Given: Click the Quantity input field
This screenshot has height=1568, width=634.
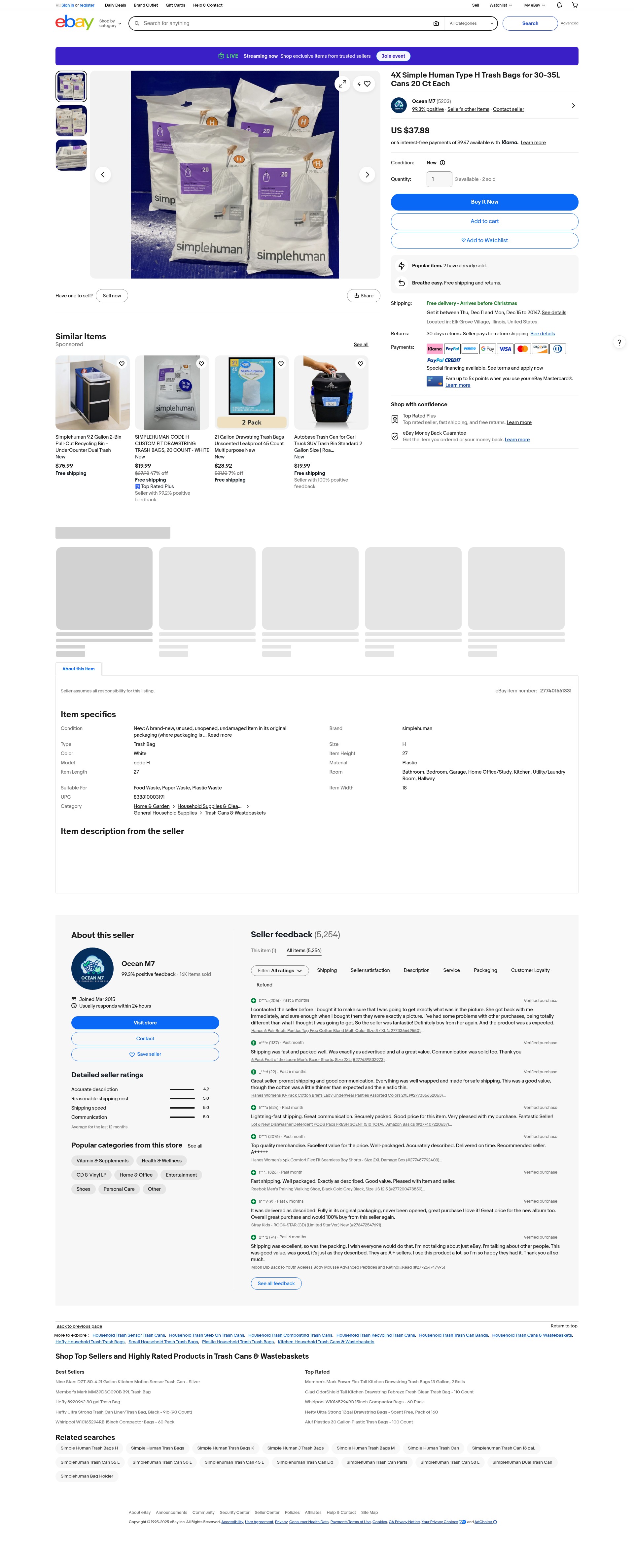Looking at the screenshot, I should (x=439, y=180).
